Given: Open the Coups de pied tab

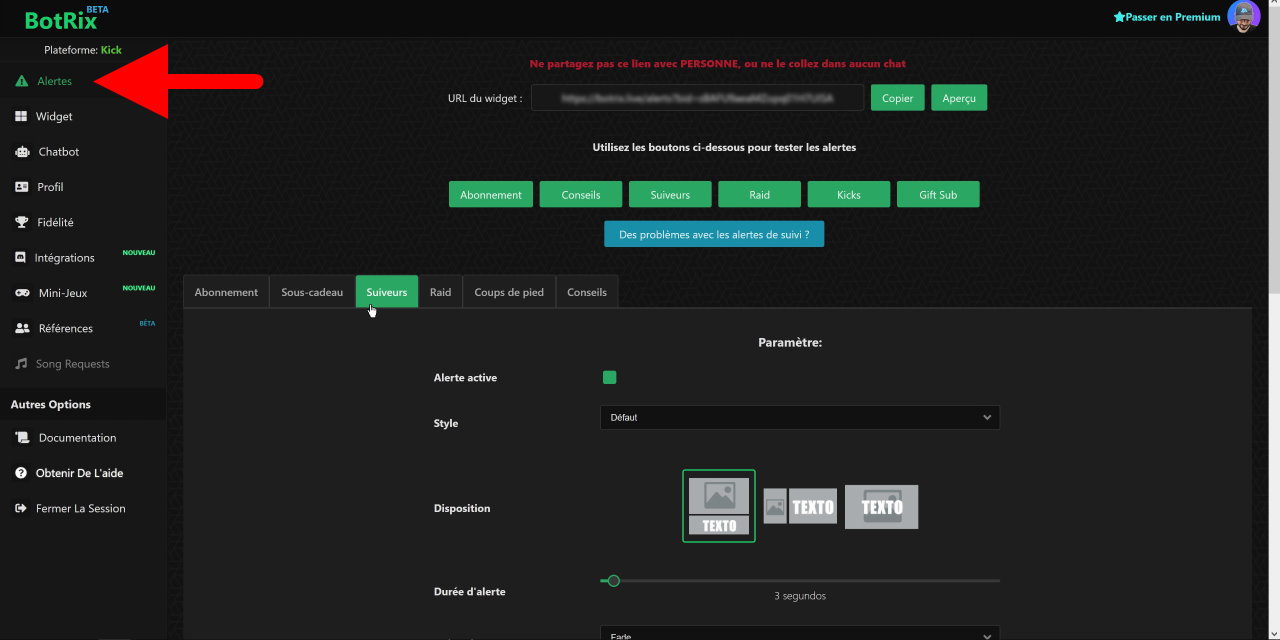Looking at the screenshot, I should tap(509, 292).
